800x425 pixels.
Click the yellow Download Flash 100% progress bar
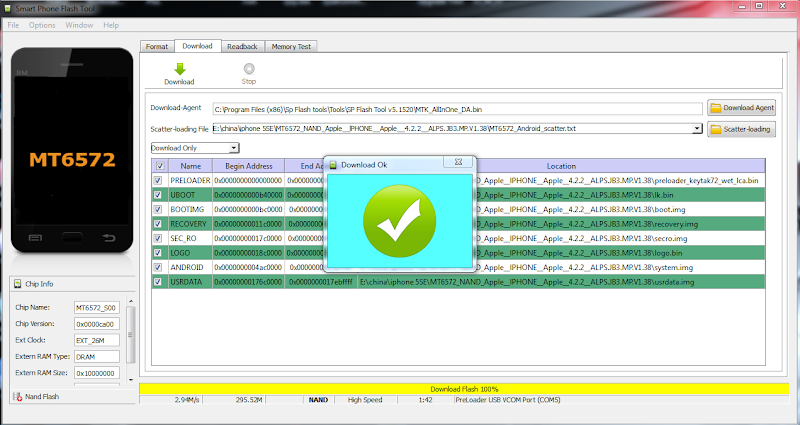[464, 389]
